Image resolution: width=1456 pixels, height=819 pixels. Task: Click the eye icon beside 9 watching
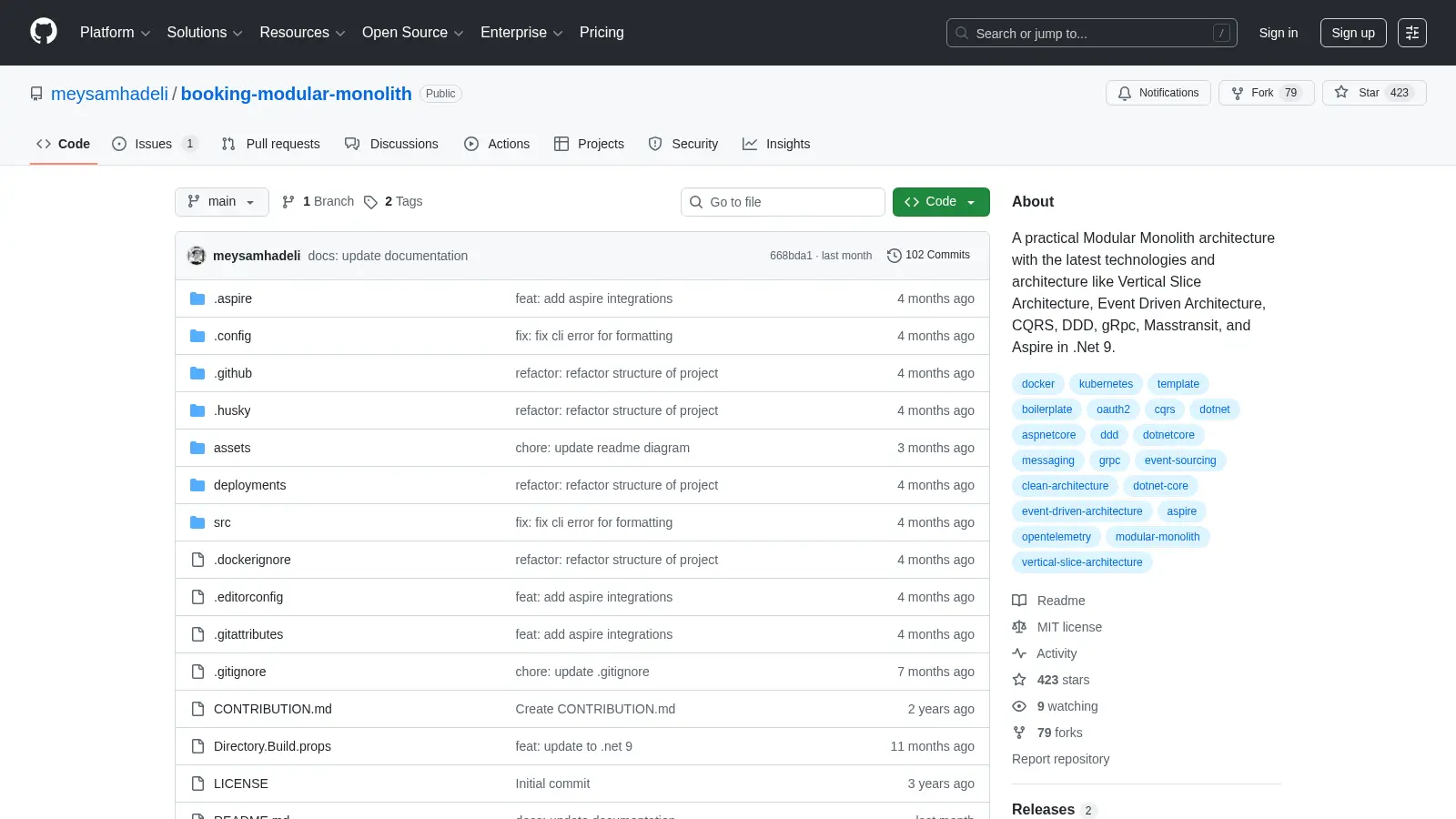click(1019, 706)
